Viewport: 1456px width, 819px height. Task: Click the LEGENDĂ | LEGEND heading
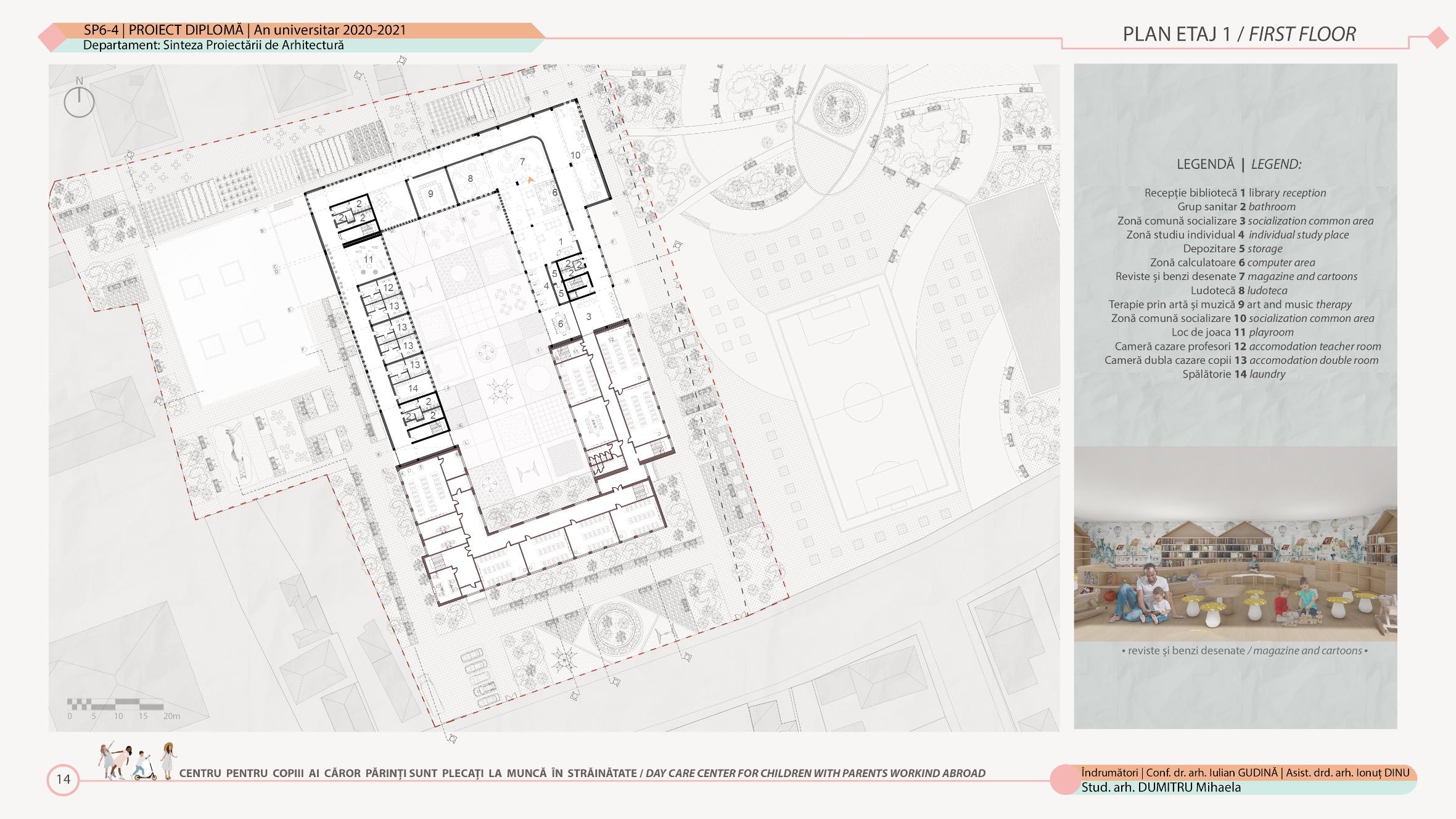(1239, 165)
